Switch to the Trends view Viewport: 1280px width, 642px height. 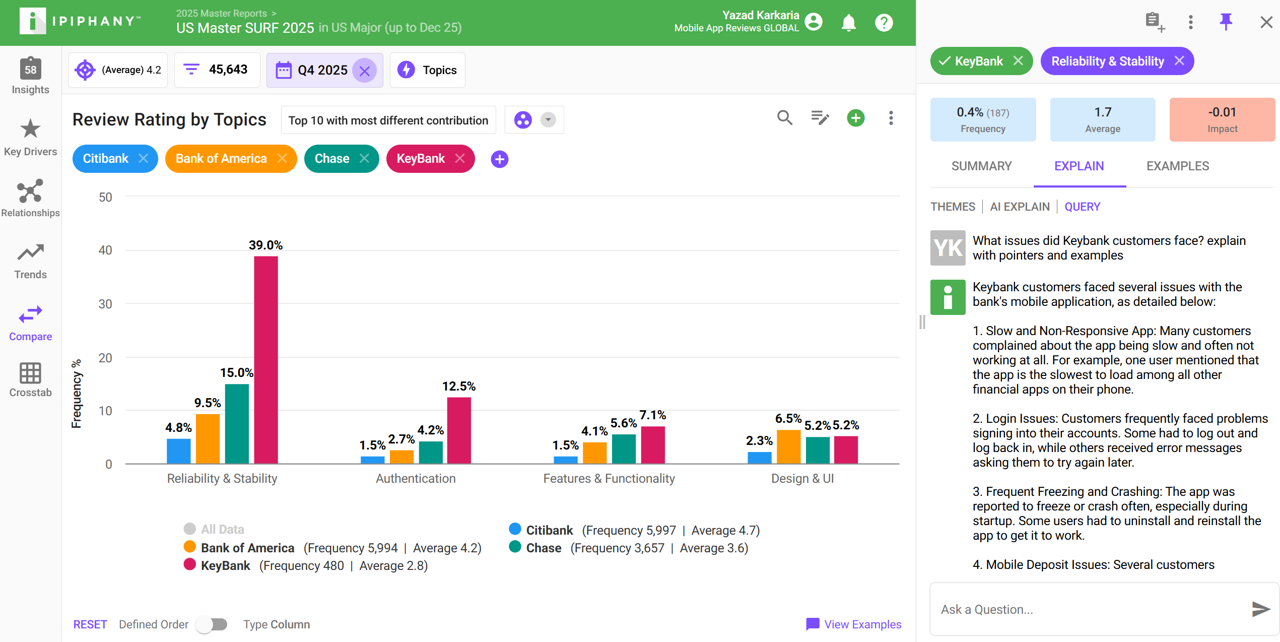[x=30, y=258]
